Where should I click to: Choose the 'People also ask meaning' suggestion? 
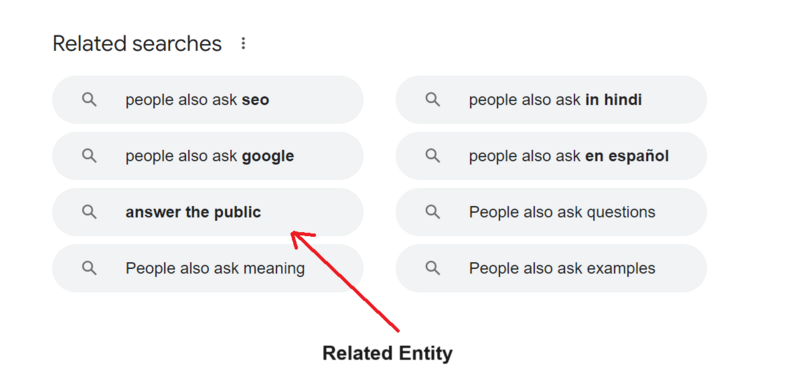pos(208,268)
